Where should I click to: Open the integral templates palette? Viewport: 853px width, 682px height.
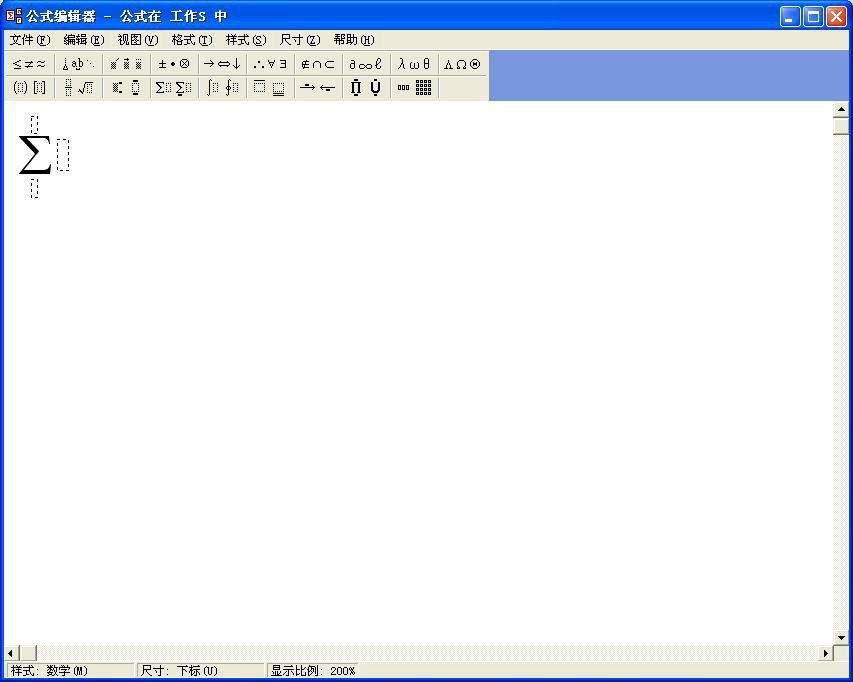(222, 88)
